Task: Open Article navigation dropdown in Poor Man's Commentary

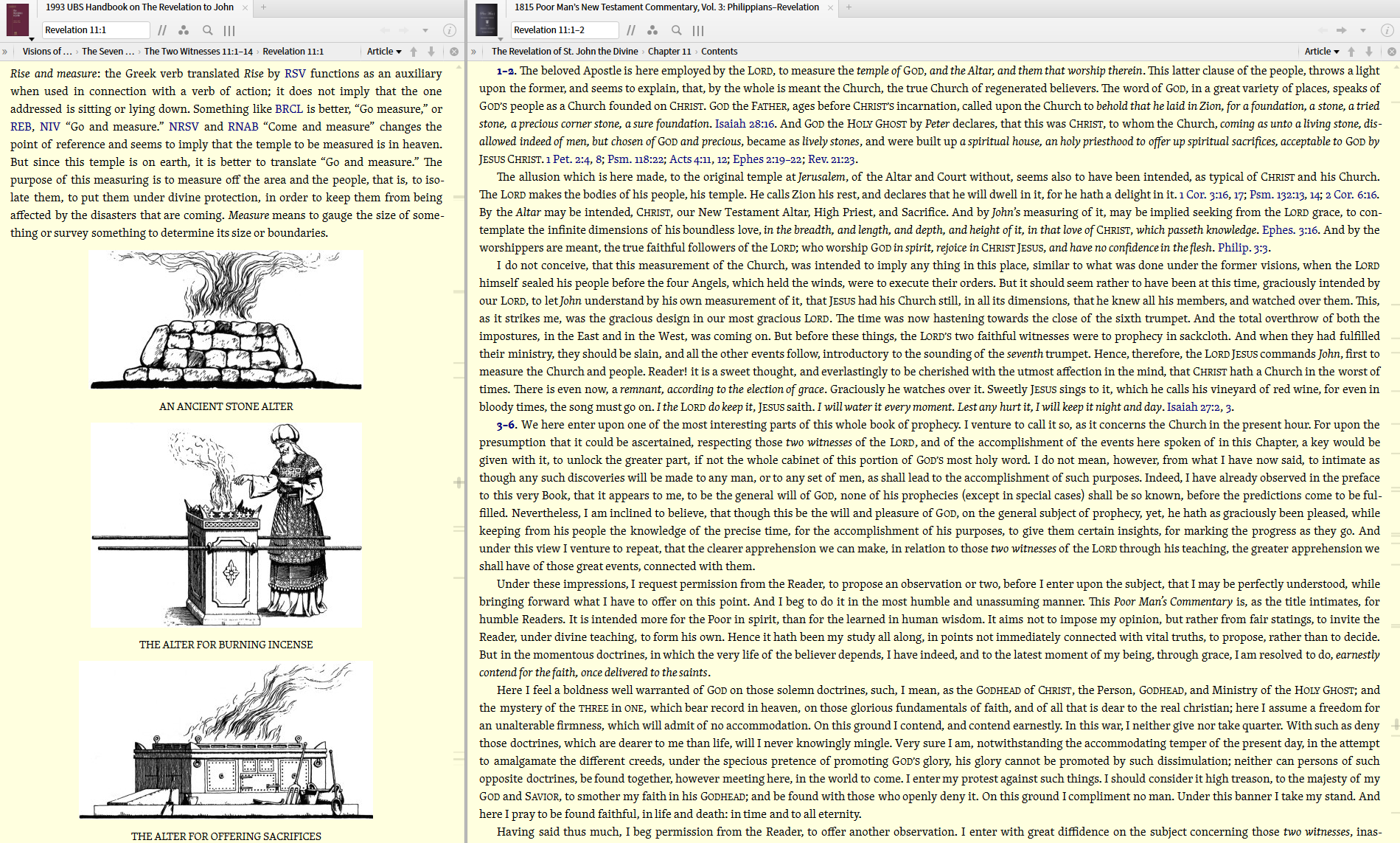Action: click(x=1322, y=52)
